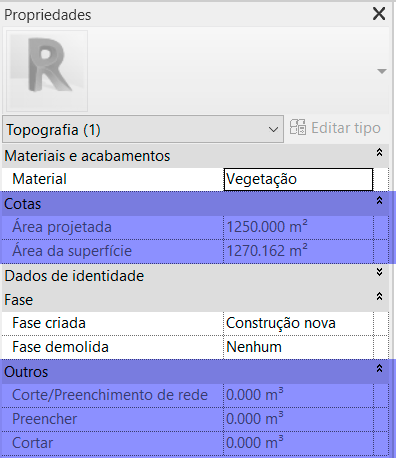396x458 pixels.
Task: Edit the Material field showing Vegetação
Action: pyautogui.click(x=298, y=179)
